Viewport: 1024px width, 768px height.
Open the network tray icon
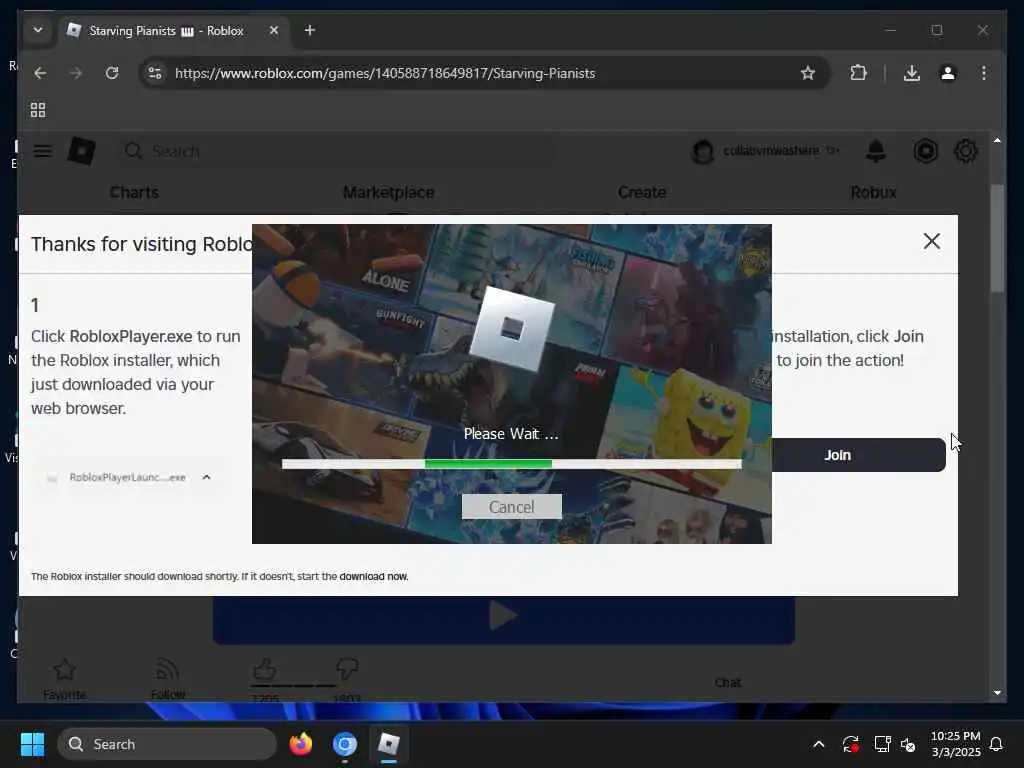click(x=882, y=744)
